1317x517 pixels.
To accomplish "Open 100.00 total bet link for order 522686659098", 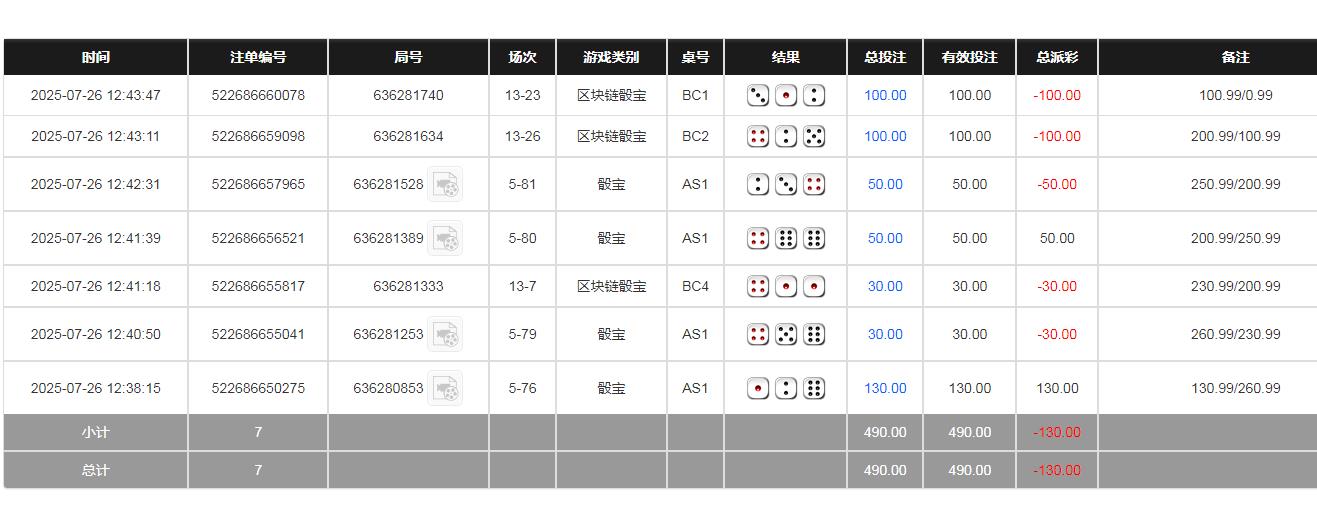I will (885, 136).
